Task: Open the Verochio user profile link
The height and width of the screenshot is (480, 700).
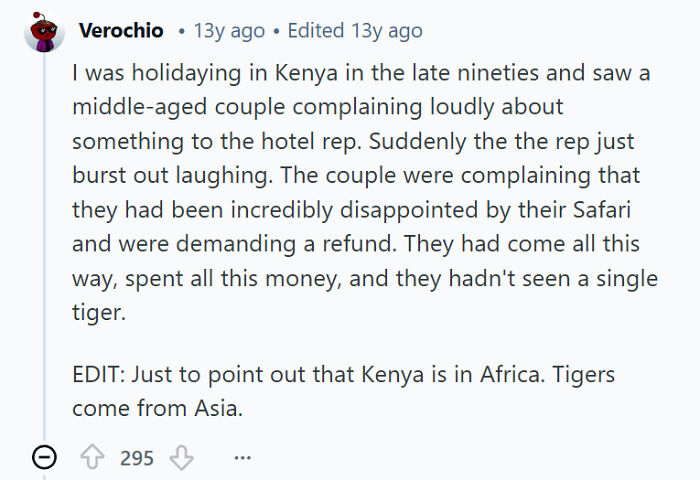Action: click(x=121, y=31)
